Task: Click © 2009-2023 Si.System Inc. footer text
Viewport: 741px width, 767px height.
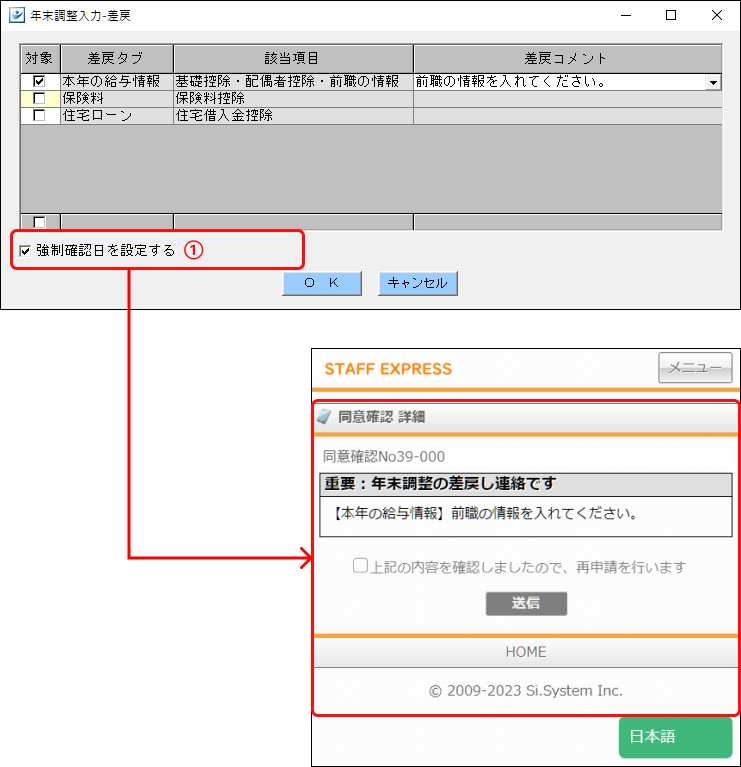Action: (x=526, y=691)
